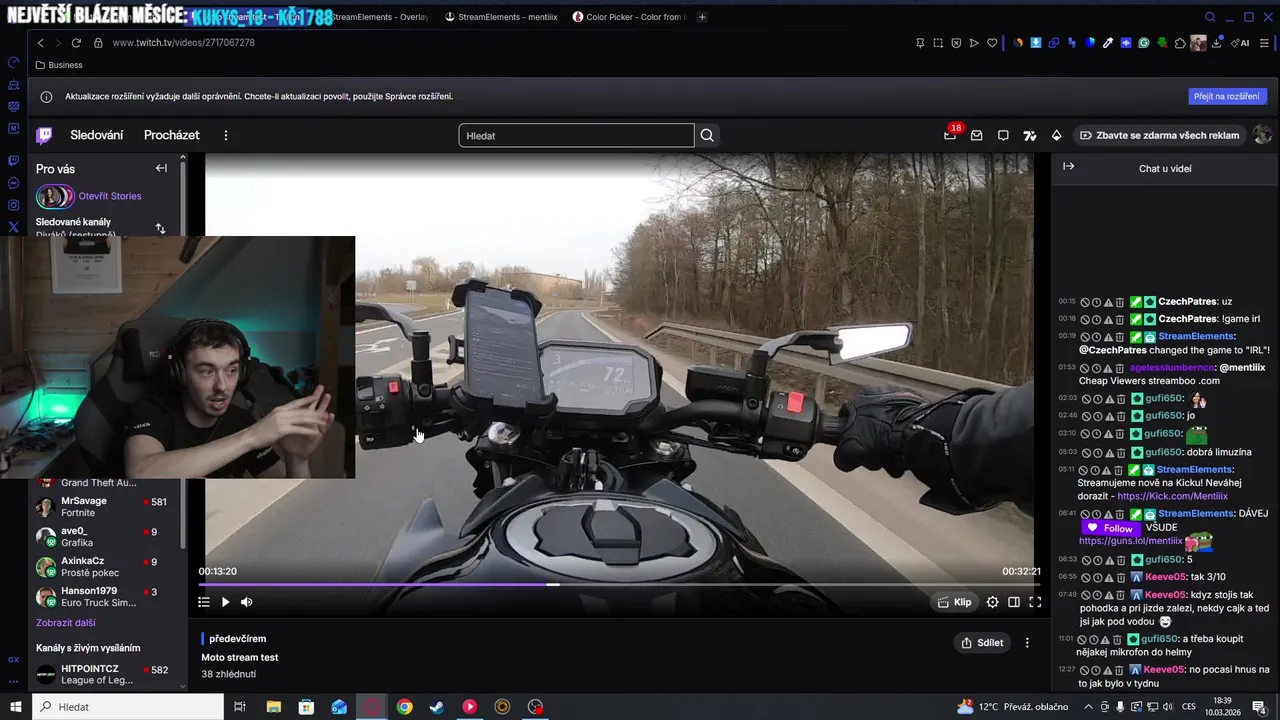Open video player settings gear
The height and width of the screenshot is (720, 1280).
pos(992,602)
